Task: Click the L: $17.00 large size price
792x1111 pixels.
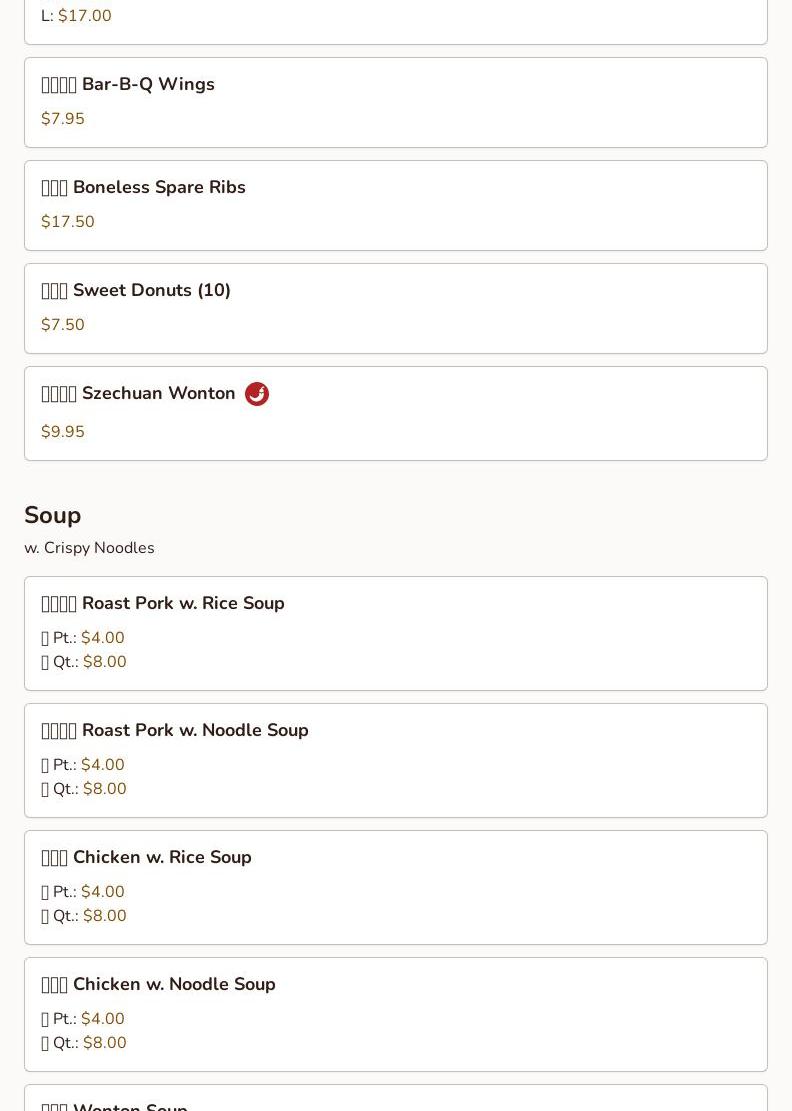Action: (x=84, y=16)
